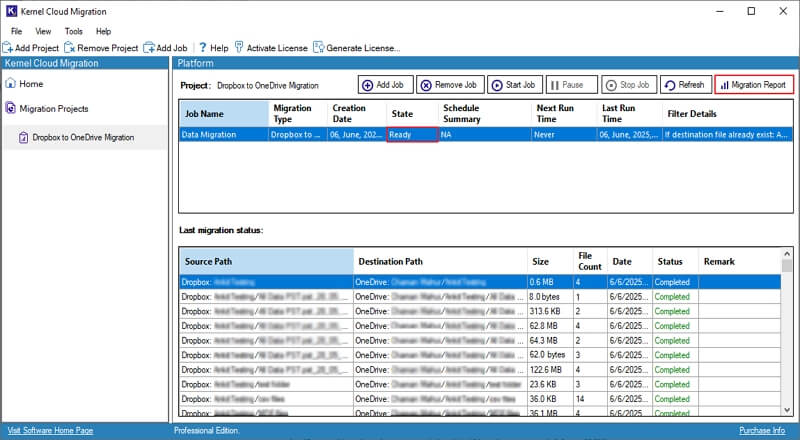This screenshot has height=440, width=800.
Task: Click the Add Job icon in top toolbar
Action: tap(149, 48)
